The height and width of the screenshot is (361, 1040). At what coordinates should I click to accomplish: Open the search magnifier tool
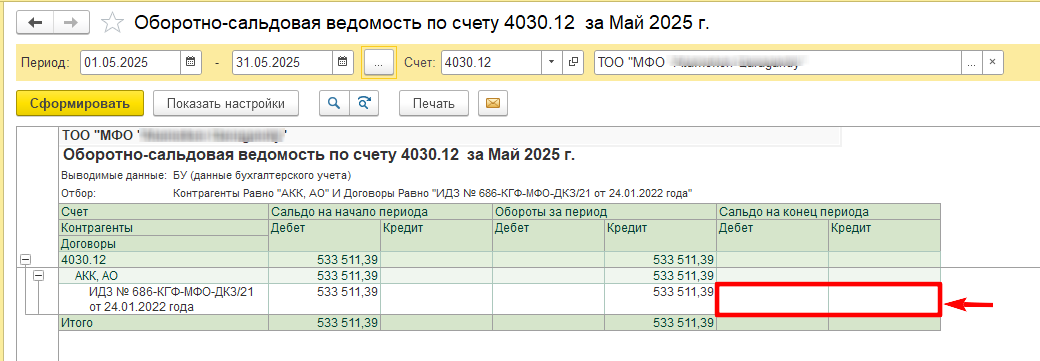tap(334, 104)
